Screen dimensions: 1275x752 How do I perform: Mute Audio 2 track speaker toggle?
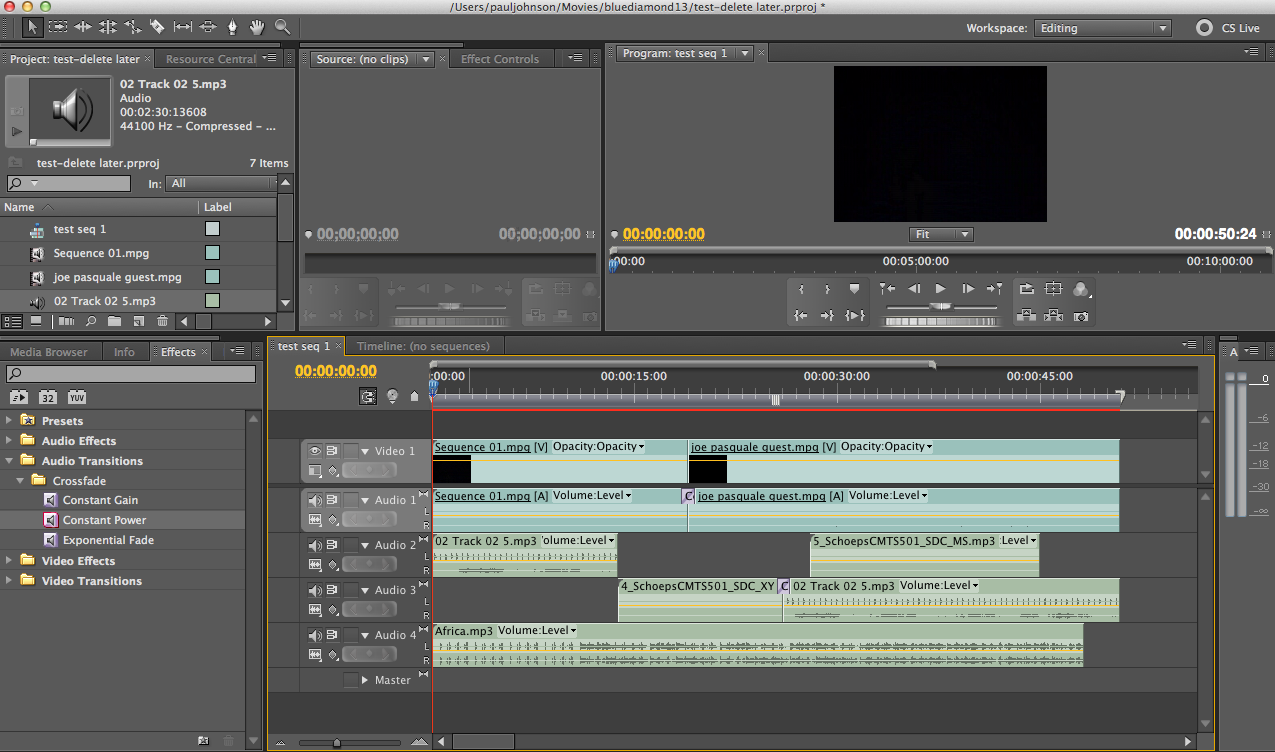[x=315, y=545]
